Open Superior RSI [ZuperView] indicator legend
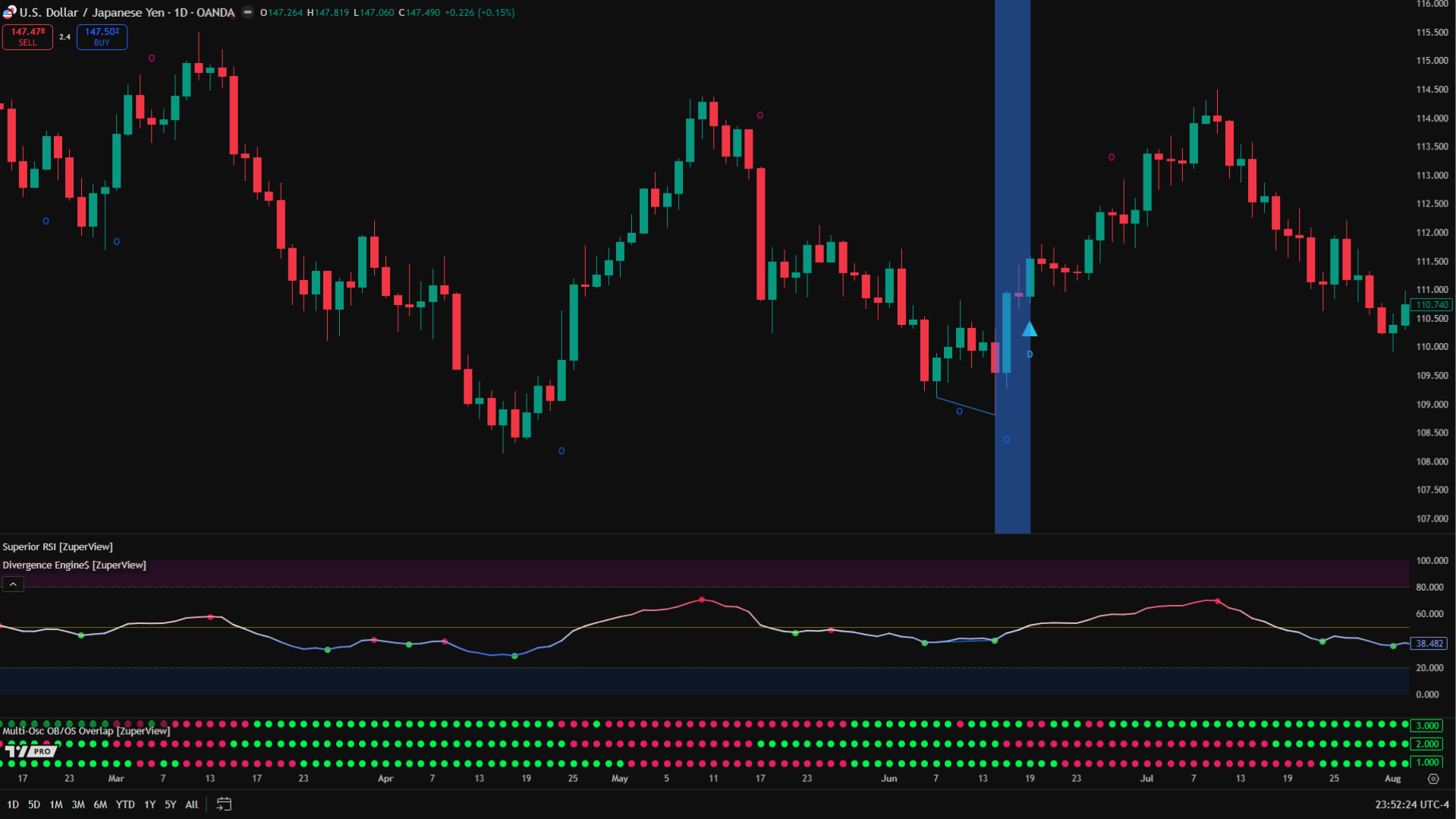The image size is (1456, 819). pyautogui.click(x=58, y=547)
